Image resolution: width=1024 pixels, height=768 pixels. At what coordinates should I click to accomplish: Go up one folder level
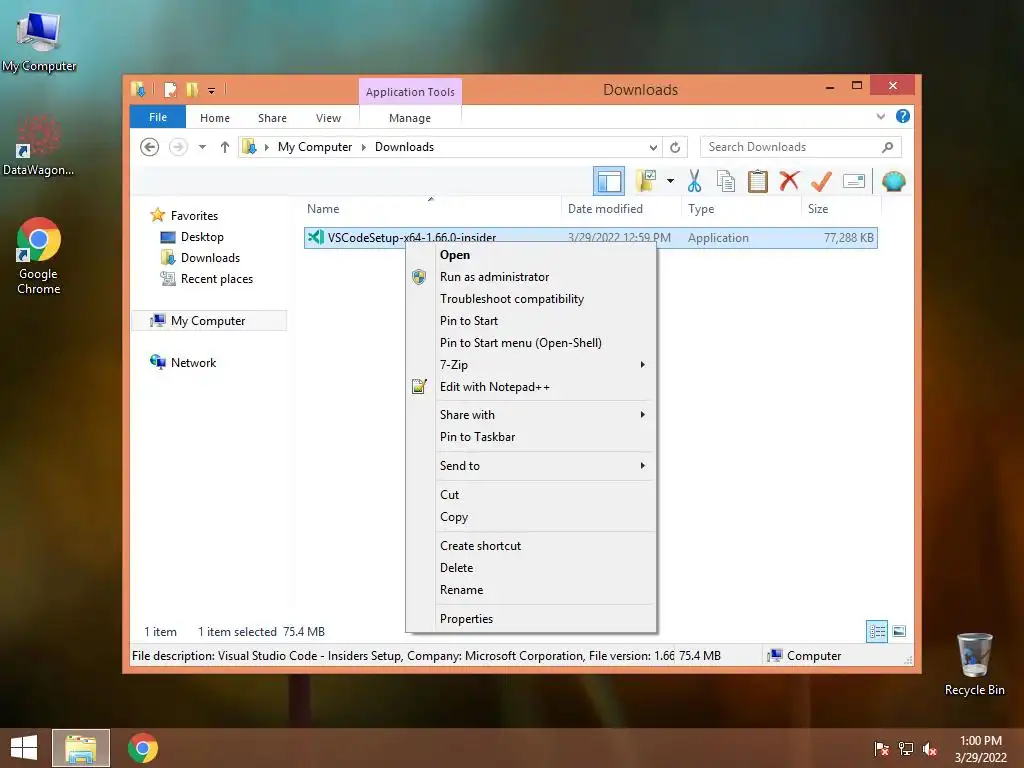point(225,147)
